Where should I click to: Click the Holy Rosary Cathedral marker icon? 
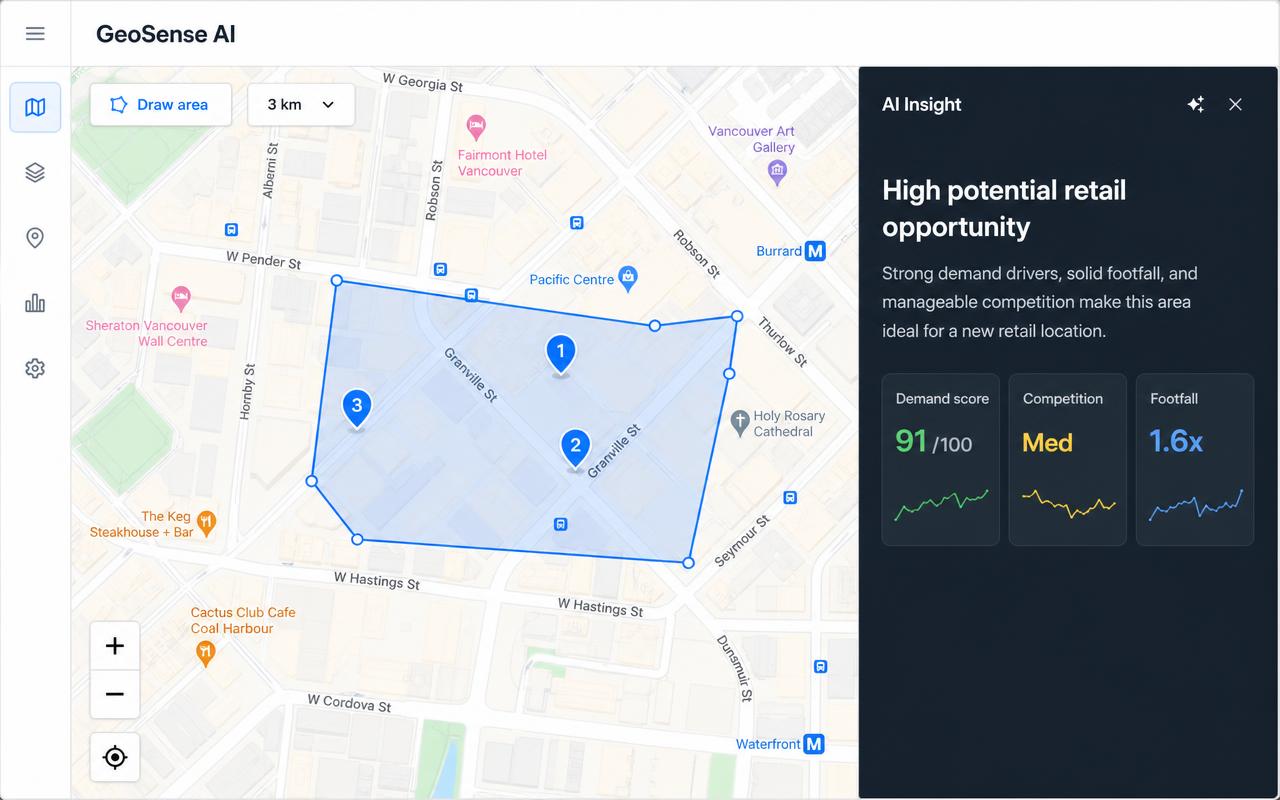coord(740,423)
